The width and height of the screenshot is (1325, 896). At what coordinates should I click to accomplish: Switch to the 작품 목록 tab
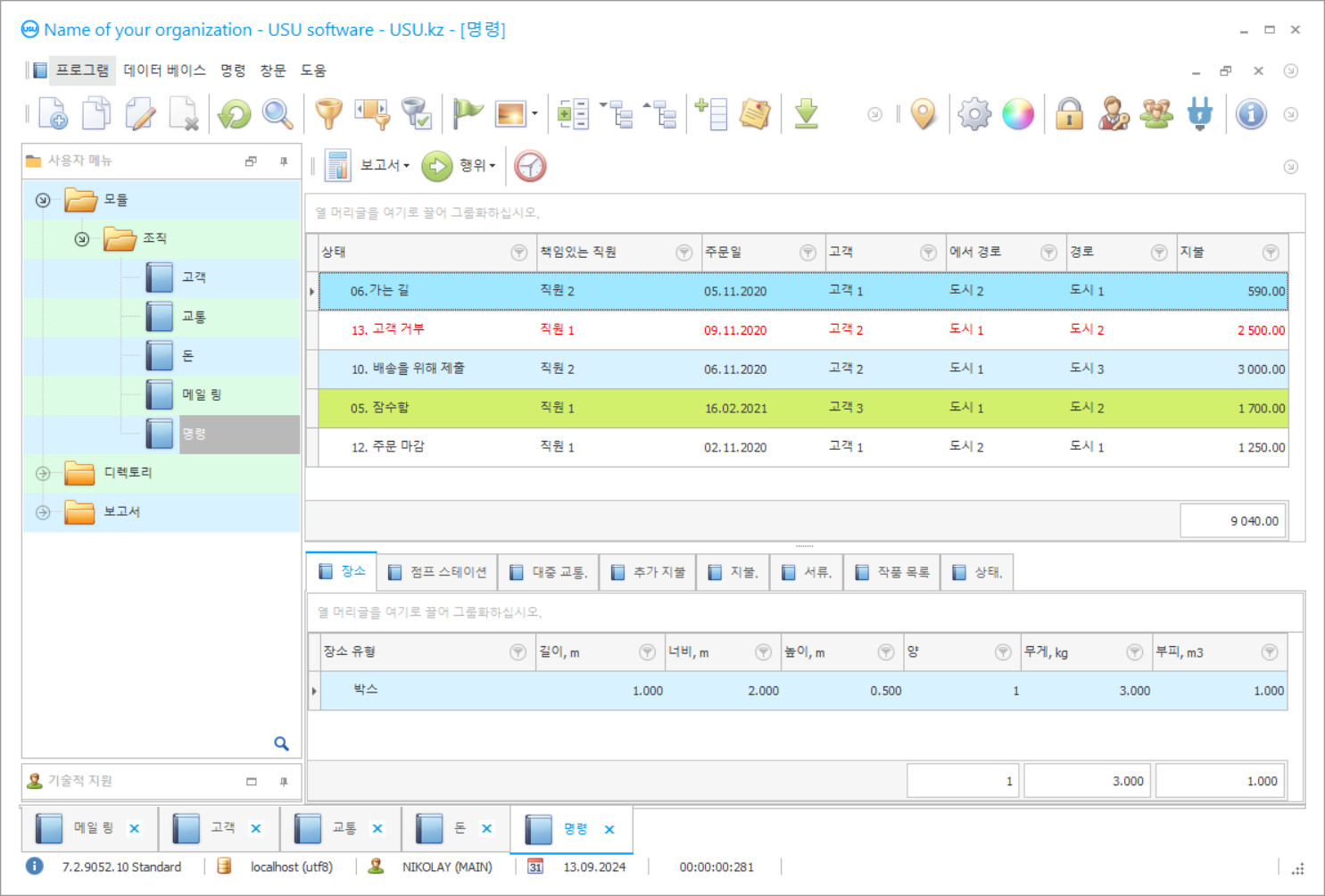pos(892,572)
